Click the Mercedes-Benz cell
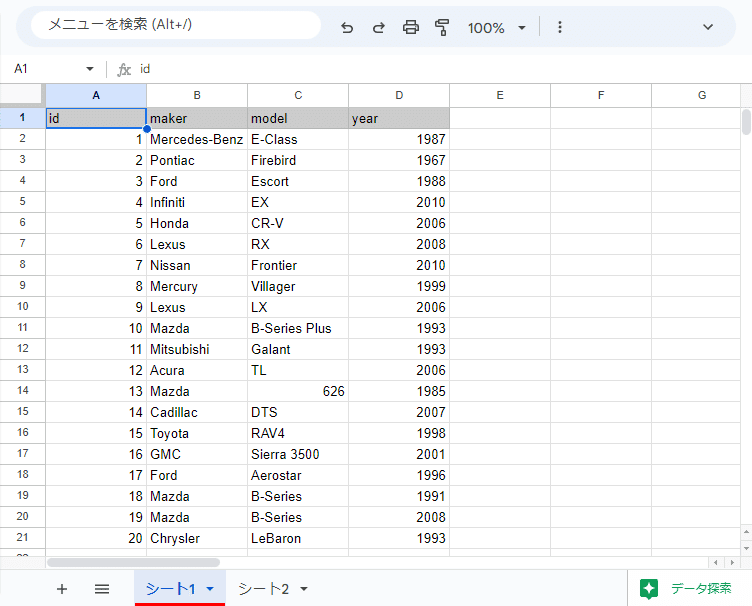Screen dimensions: 752x606 pyautogui.click(x=197, y=140)
